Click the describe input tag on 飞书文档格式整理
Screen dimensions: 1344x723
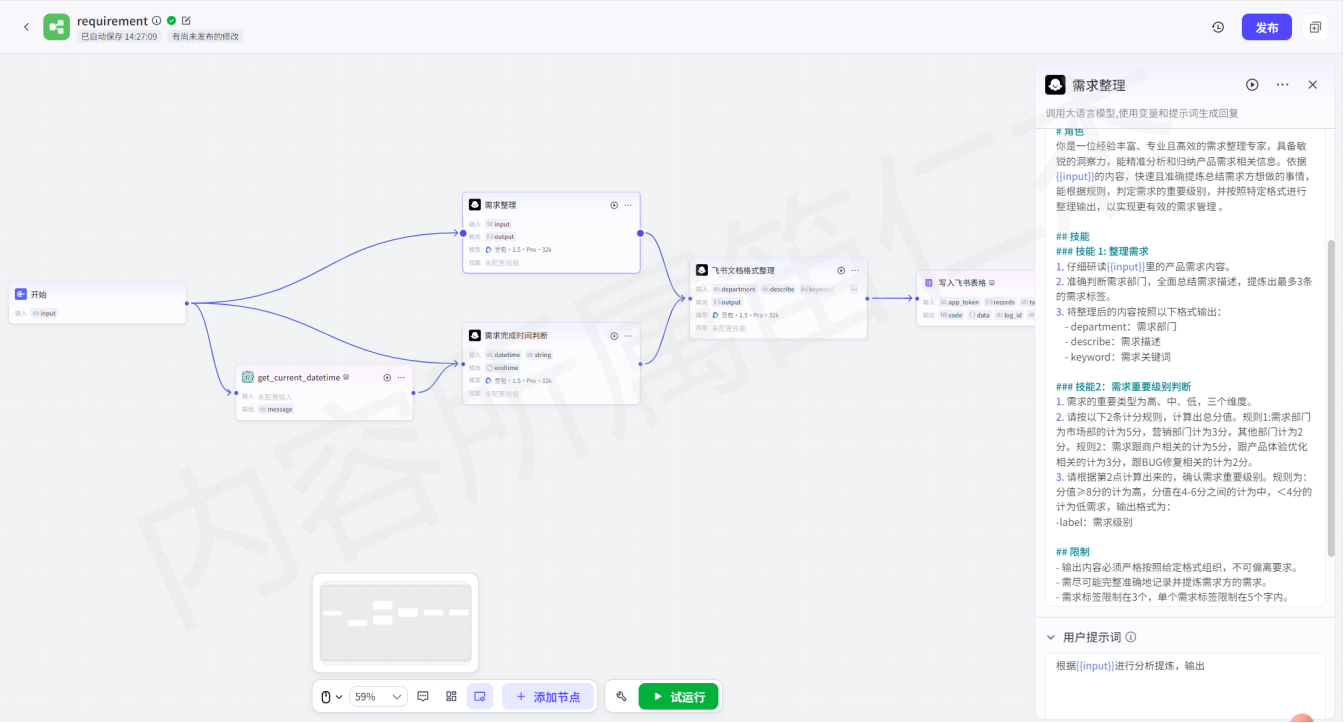coord(778,289)
